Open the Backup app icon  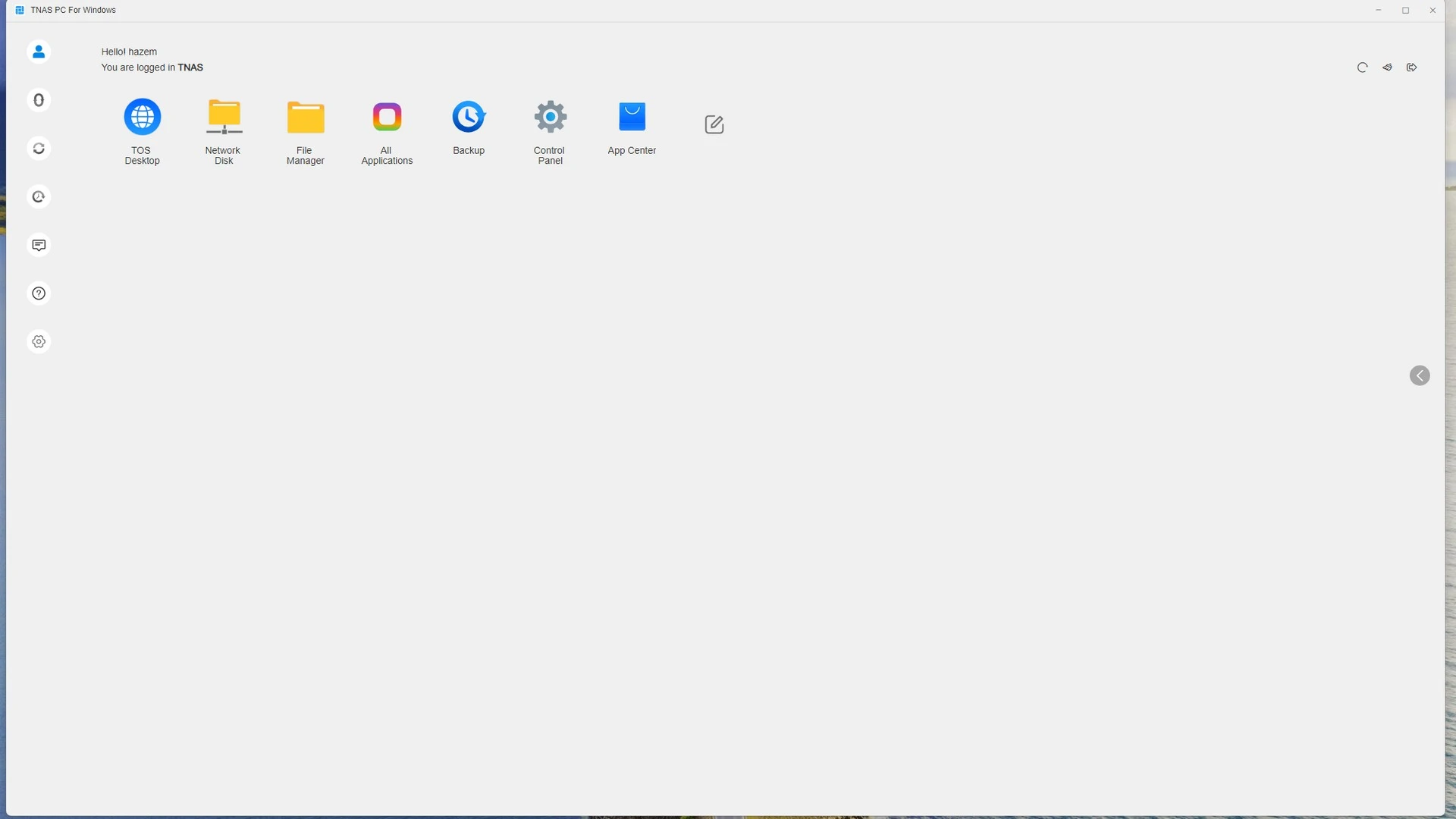point(469,118)
